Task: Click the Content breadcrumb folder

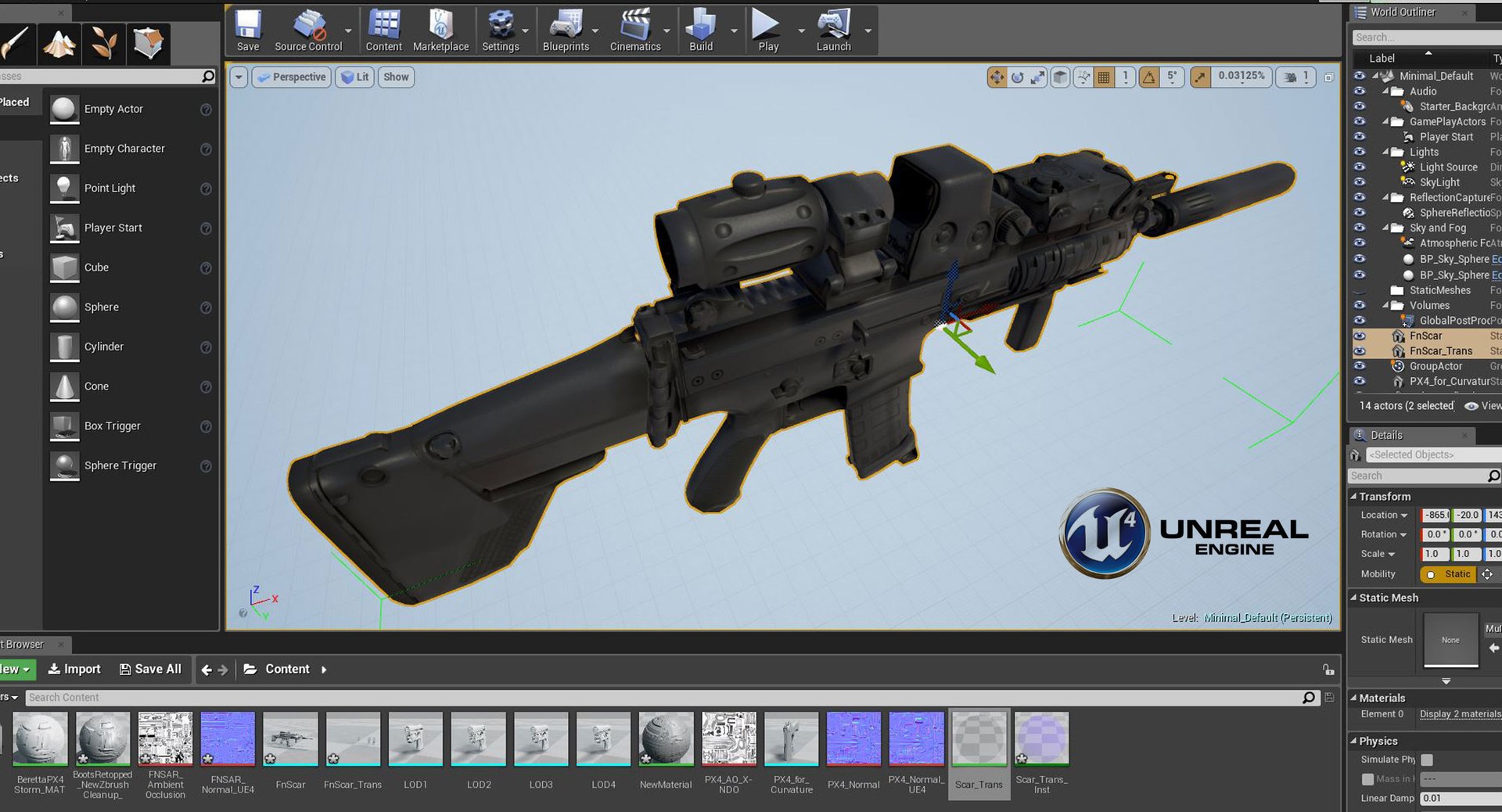Action: click(x=287, y=669)
